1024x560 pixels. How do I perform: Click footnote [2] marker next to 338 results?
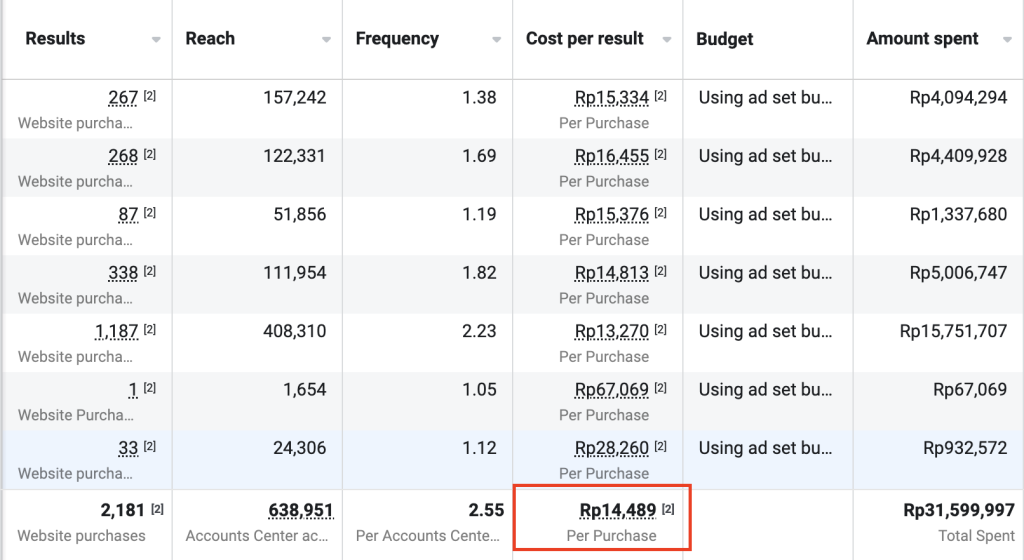[x=150, y=272]
